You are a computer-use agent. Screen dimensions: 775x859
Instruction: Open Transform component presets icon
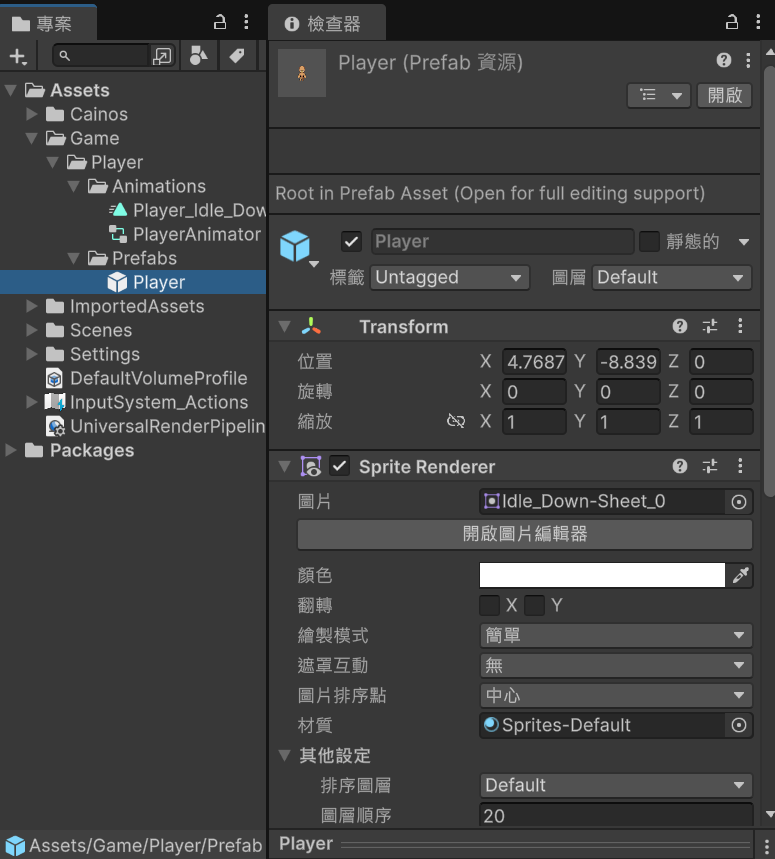coord(710,327)
